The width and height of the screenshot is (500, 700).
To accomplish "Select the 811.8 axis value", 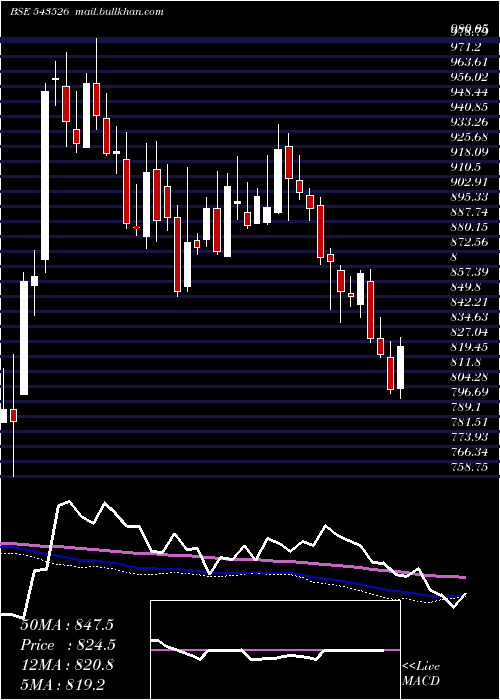I will click(466, 362).
